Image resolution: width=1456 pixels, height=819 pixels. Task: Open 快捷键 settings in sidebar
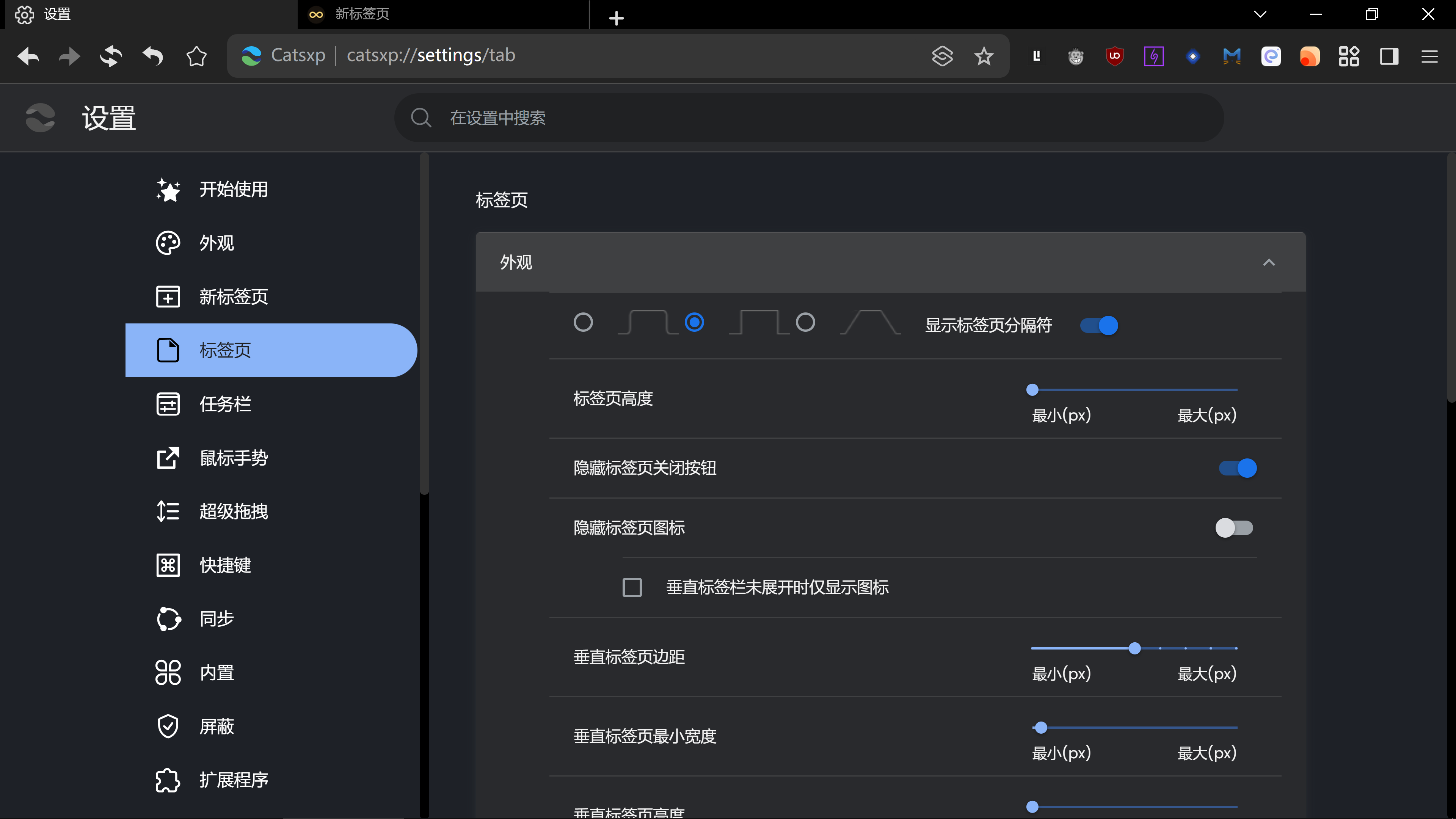pos(225,565)
